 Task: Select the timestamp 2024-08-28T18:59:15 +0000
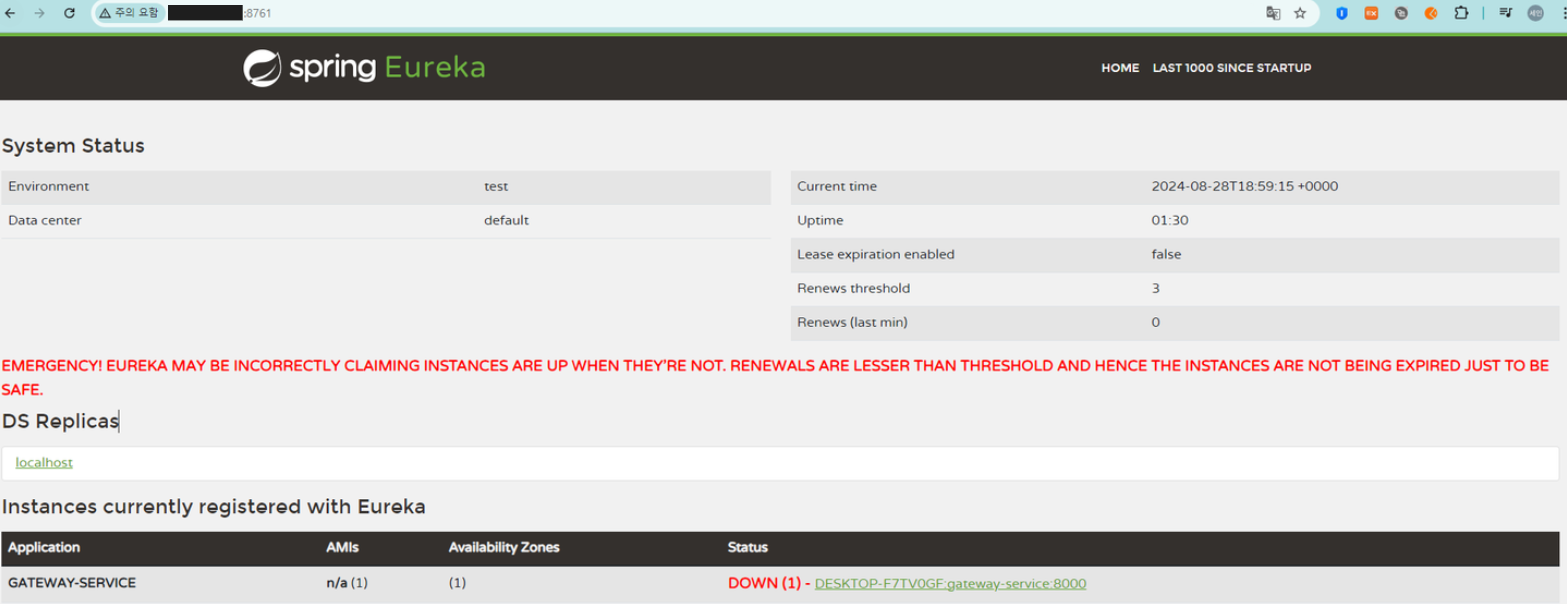pos(1245,186)
